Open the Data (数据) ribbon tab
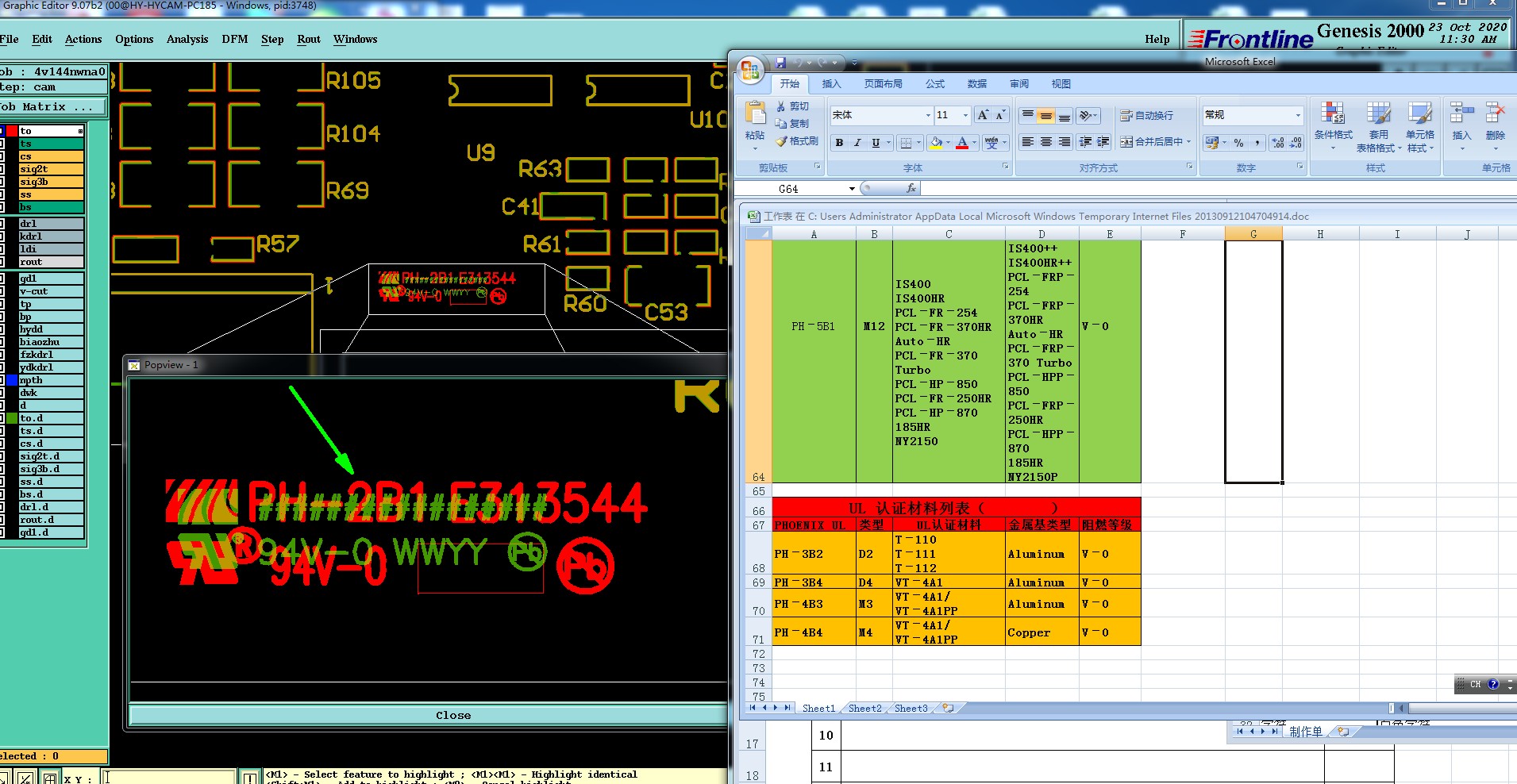Viewport: 1517px width, 784px height. point(977,83)
